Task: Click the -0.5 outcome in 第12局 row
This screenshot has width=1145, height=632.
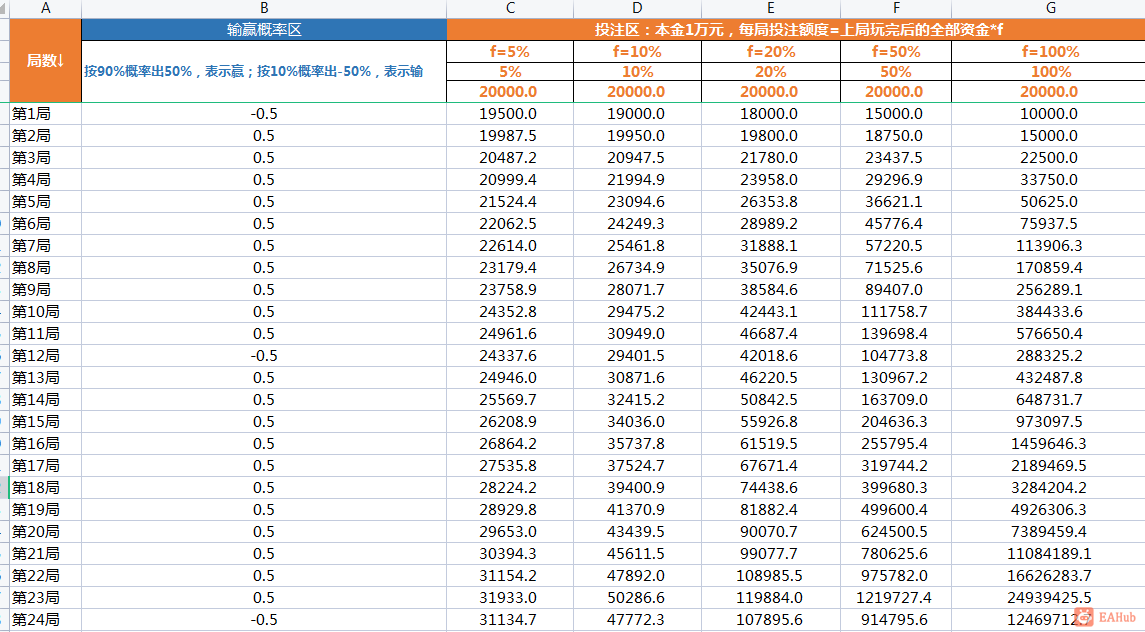Action: point(264,356)
